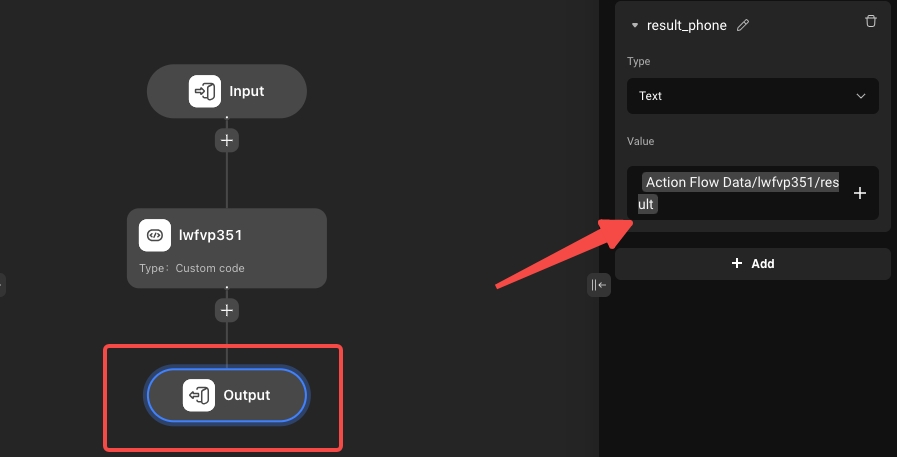Click the Value label
This screenshot has width=897, height=457.
(640, 141)
